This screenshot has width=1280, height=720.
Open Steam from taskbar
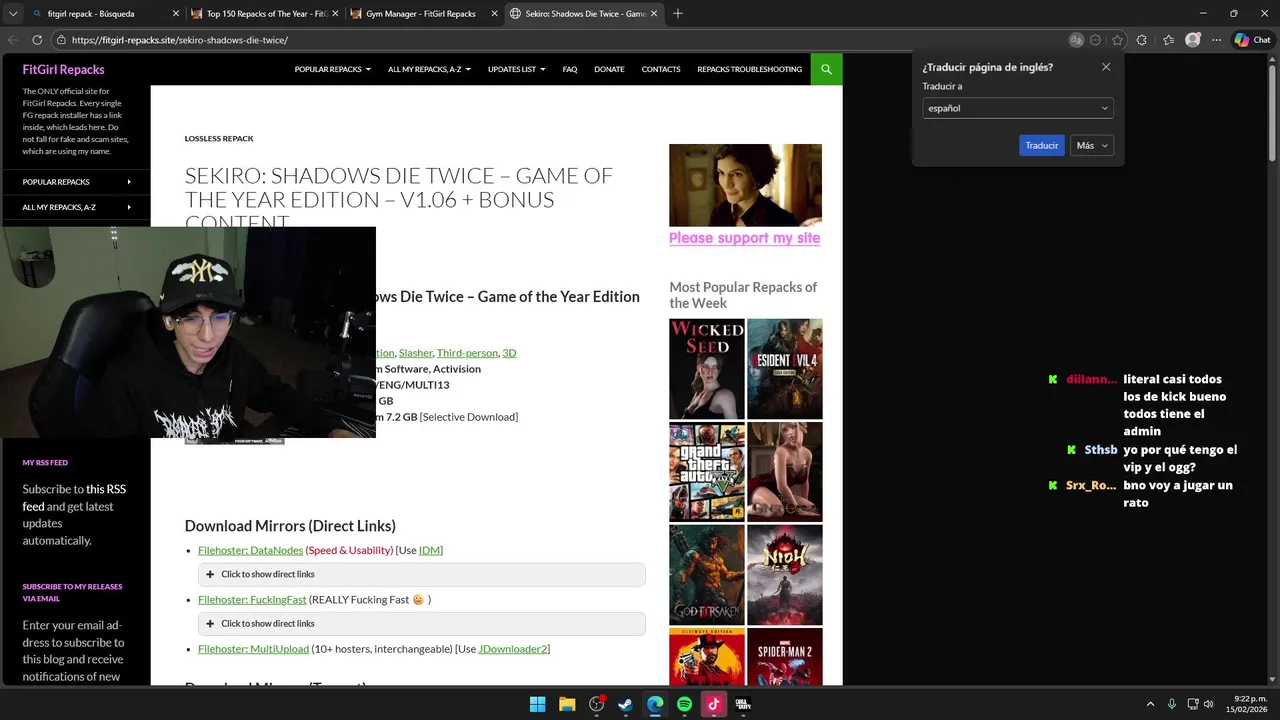tap(625, 704)
